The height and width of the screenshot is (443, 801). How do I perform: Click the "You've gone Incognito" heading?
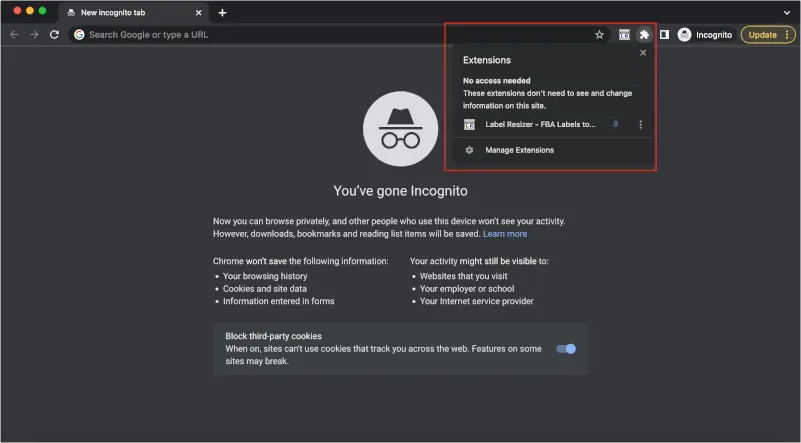tap(400, 191)
